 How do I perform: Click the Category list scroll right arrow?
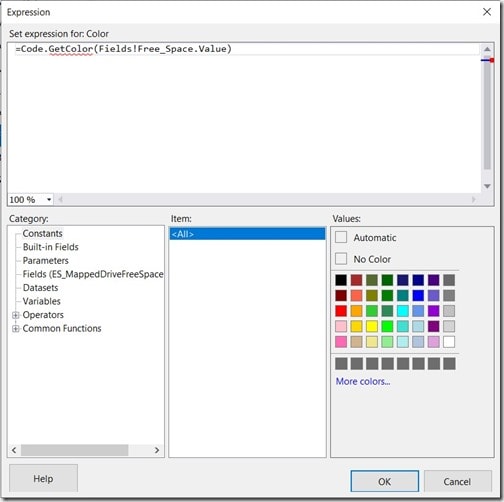(157, 450)
